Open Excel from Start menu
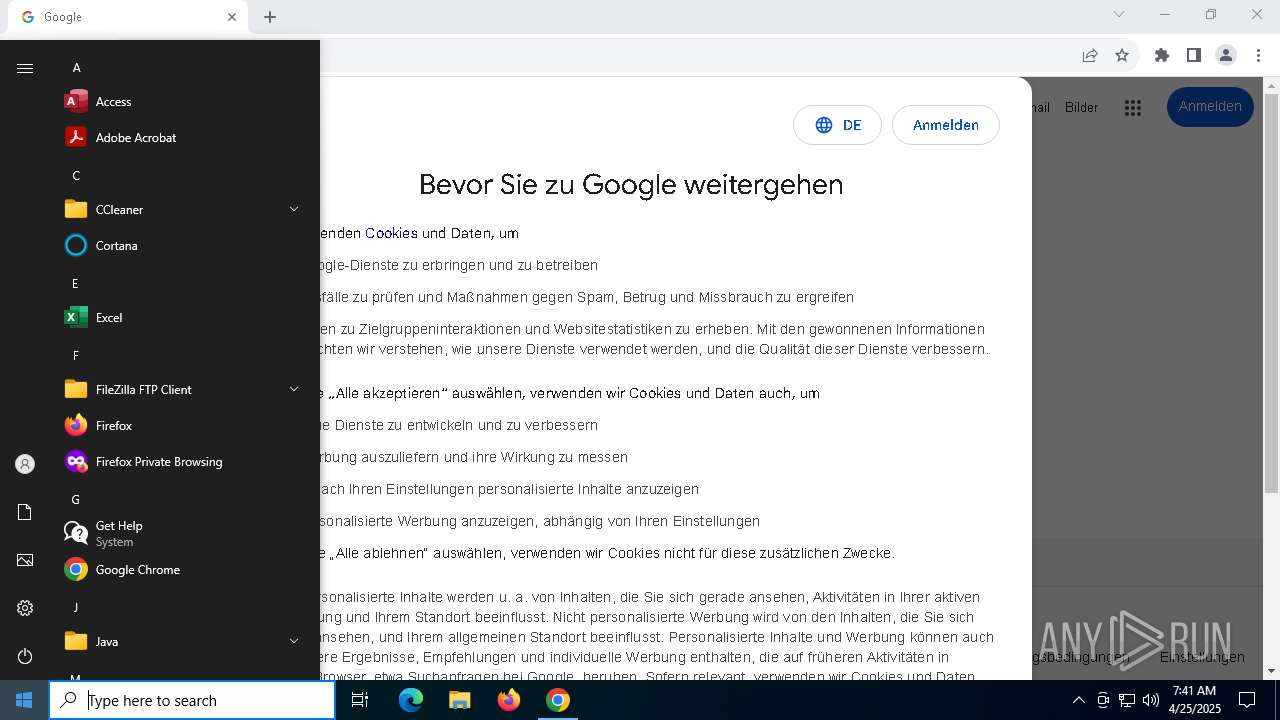The width and height of the screenshot is (1280, 720). (x=184, y=318)
